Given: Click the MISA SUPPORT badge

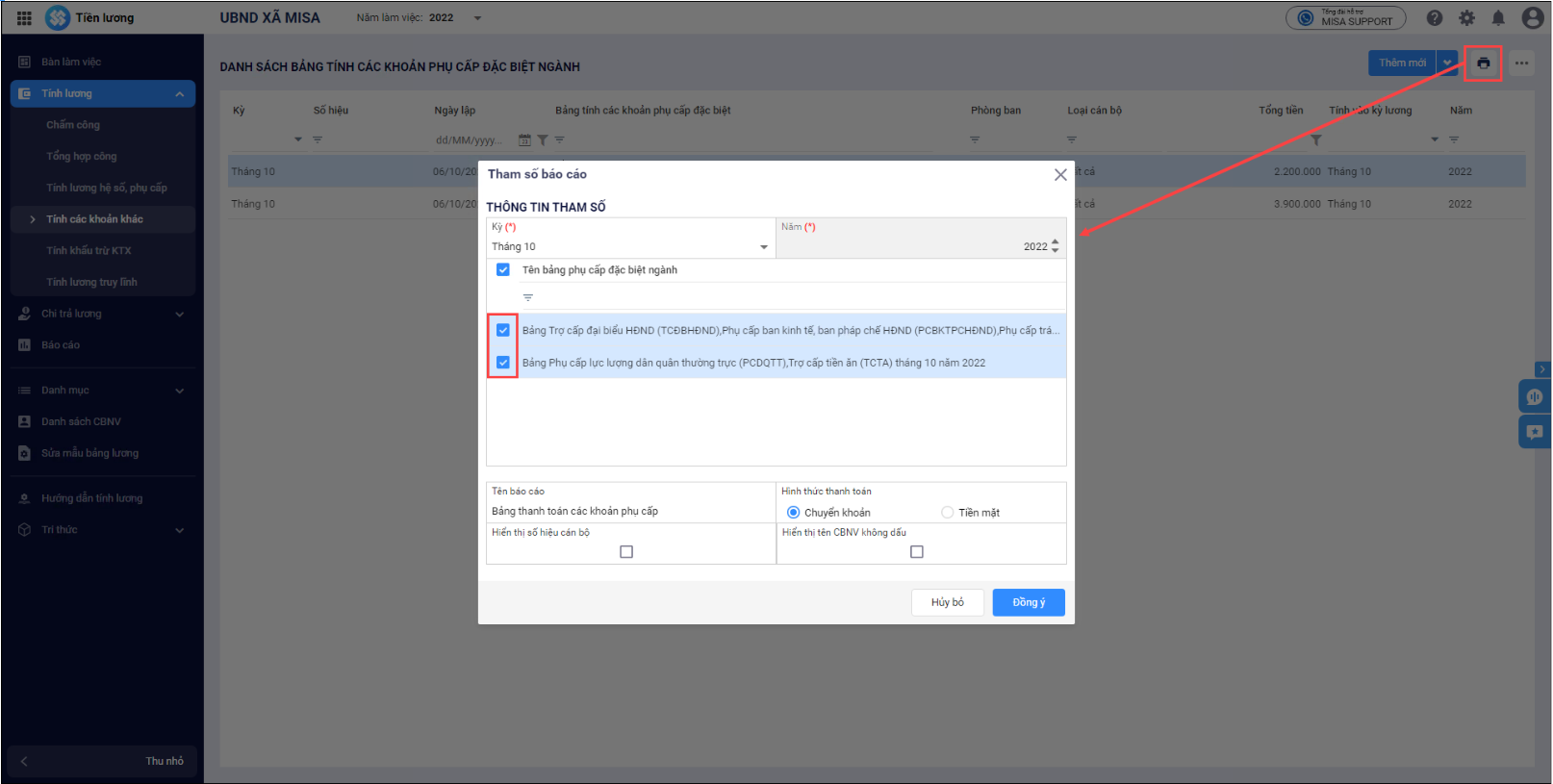Looking at the screenshot, I should (1345, 17).
